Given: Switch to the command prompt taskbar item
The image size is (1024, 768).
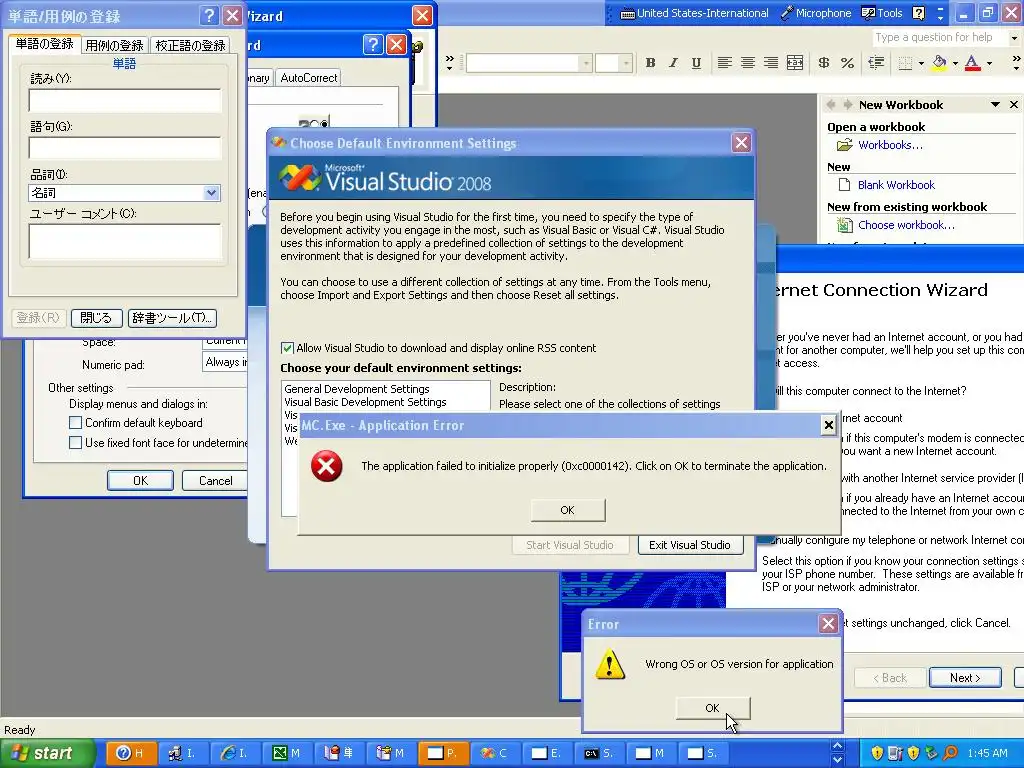Looking at the screenshot, I should pyautogui.click(x=599, y=753).
